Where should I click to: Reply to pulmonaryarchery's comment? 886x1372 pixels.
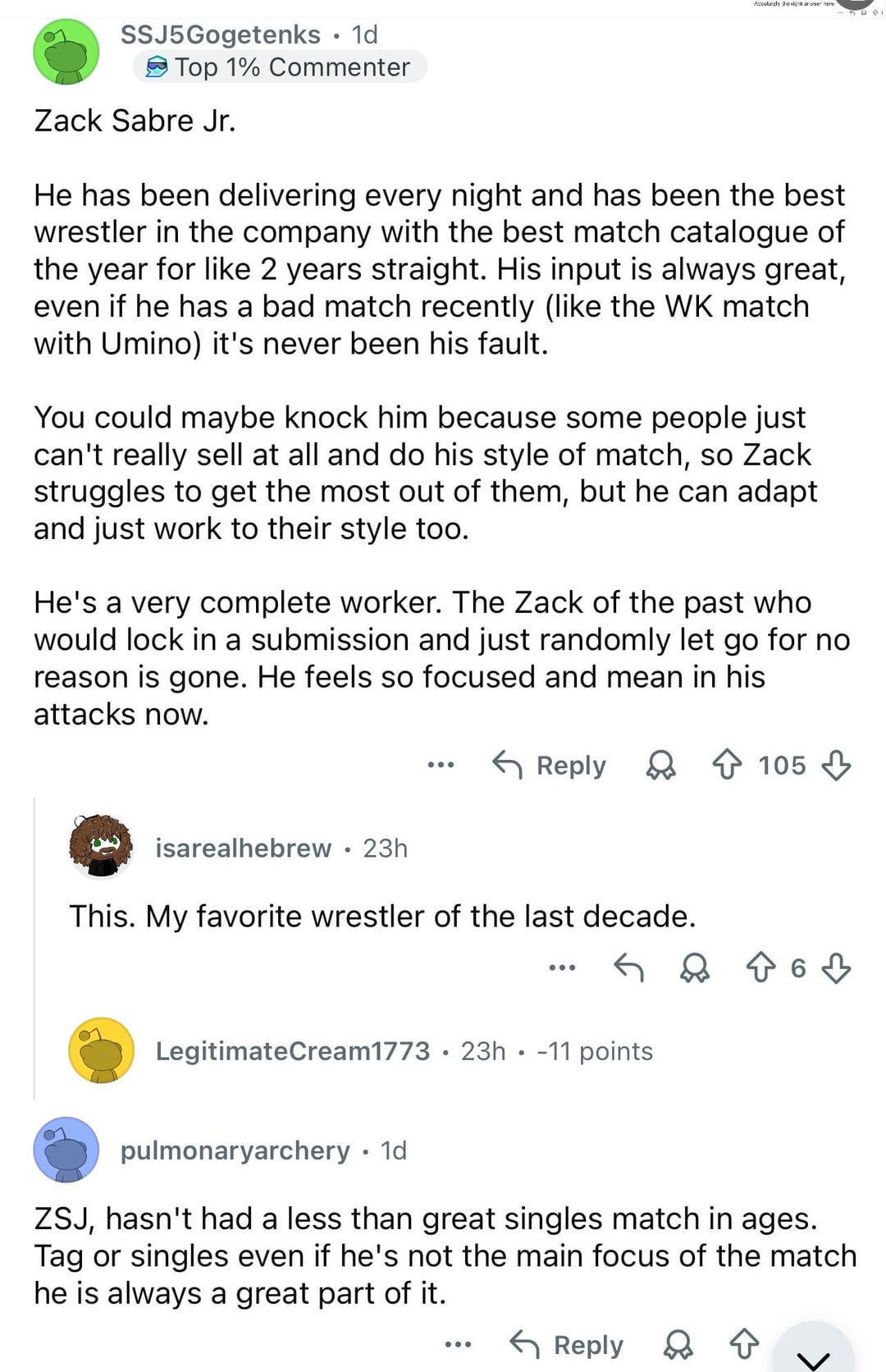click(x=567, y=1345)
